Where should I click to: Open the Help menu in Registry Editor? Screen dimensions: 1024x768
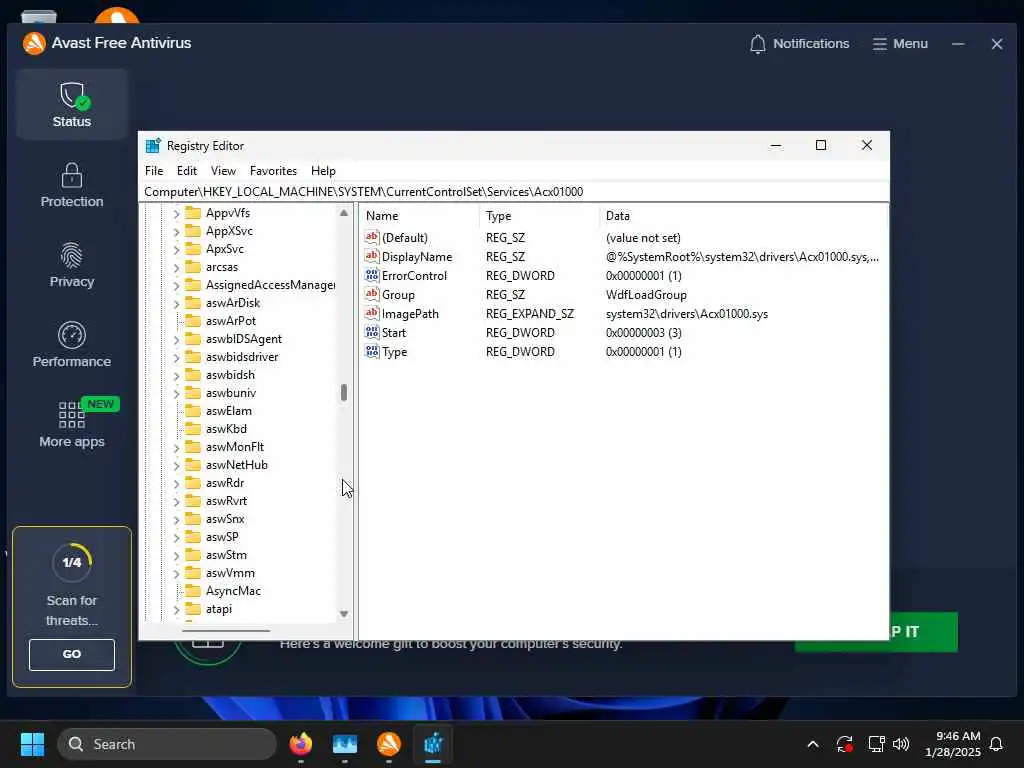(323, 170)
